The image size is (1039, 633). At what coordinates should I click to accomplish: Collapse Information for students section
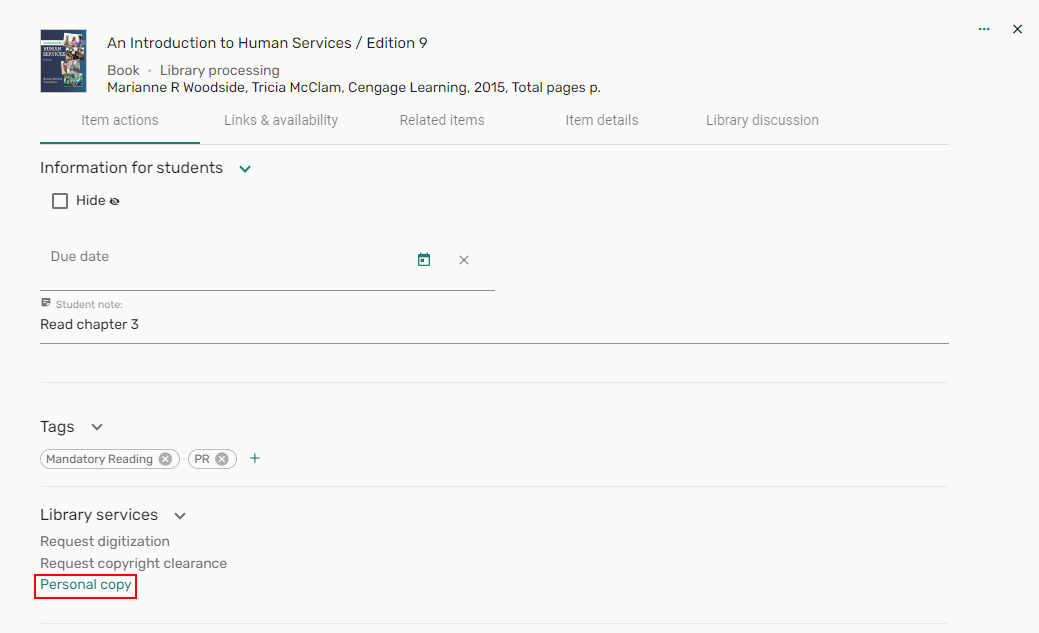(245, 169)
